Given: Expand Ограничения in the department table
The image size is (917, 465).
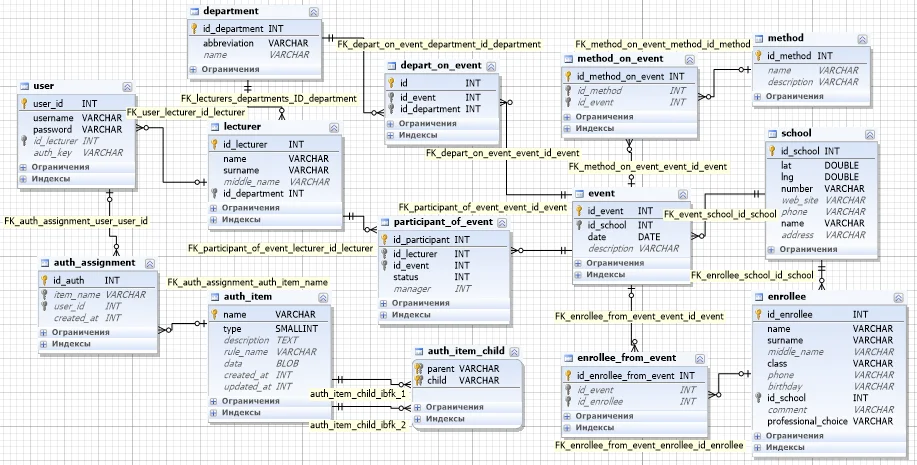Looking at the screenshot, I should pyautogui.click(x=194, y=69).
